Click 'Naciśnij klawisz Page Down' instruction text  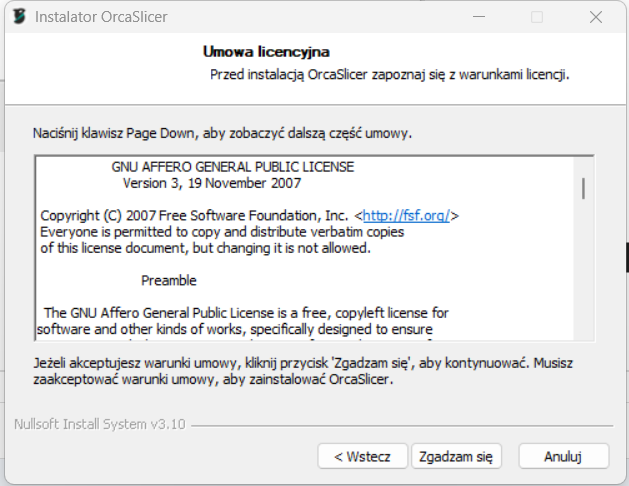(x=222, y=133)
